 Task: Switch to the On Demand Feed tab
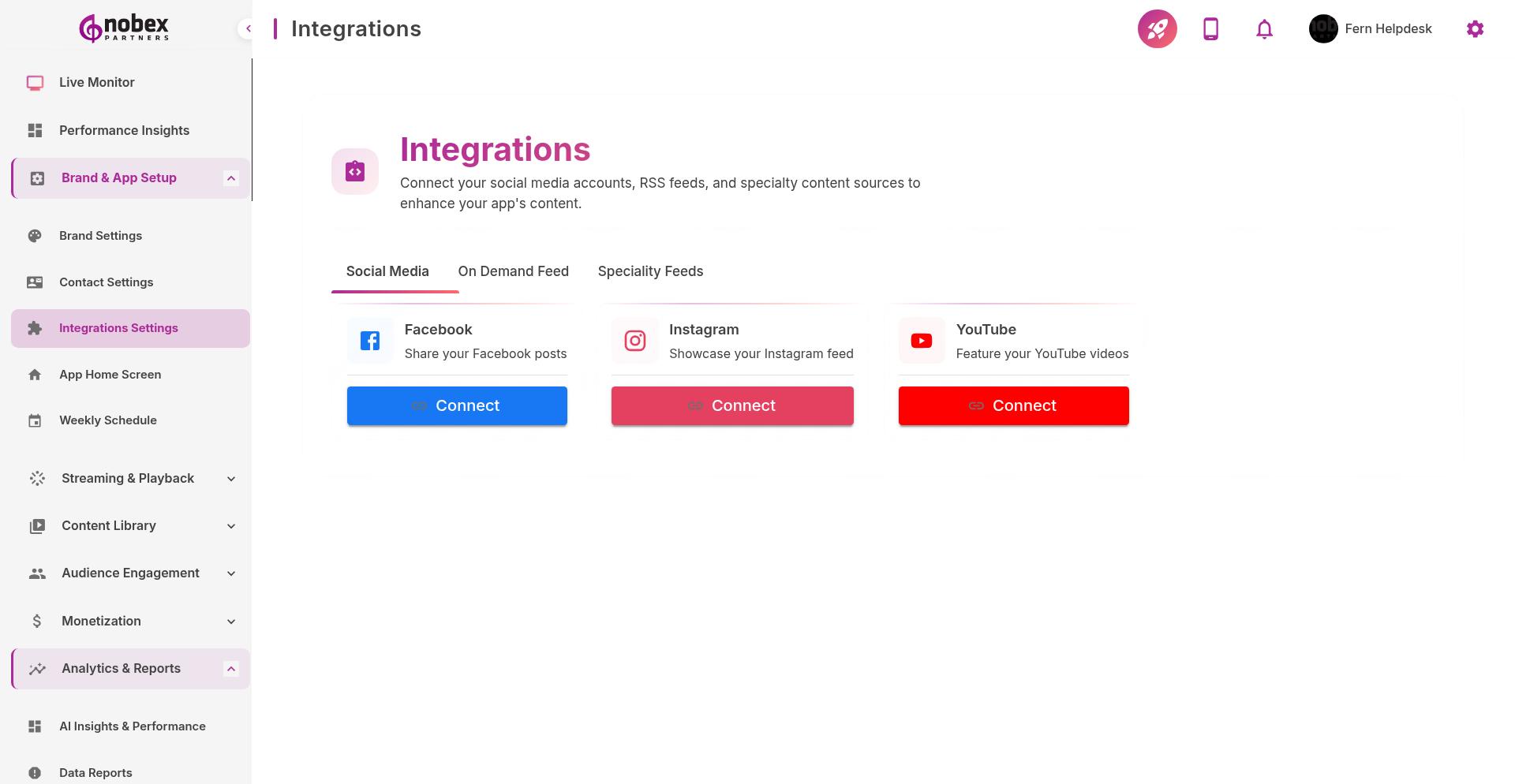[513, 271]
